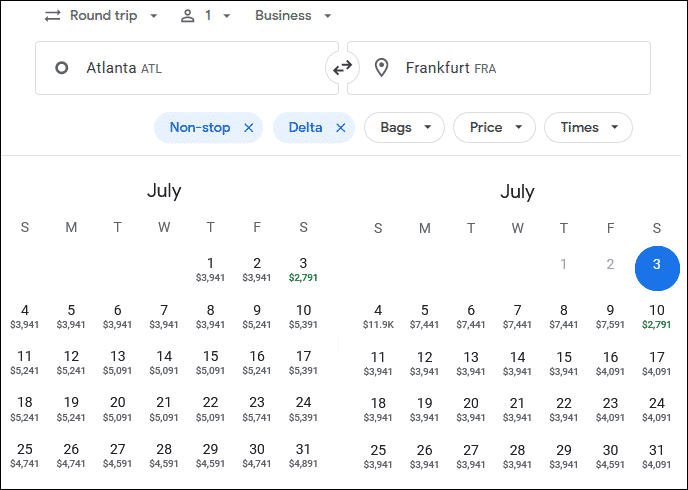Click the Atlanta origin circle icon
The height and width of the screenshot is (490, 688).
(61, 68)
